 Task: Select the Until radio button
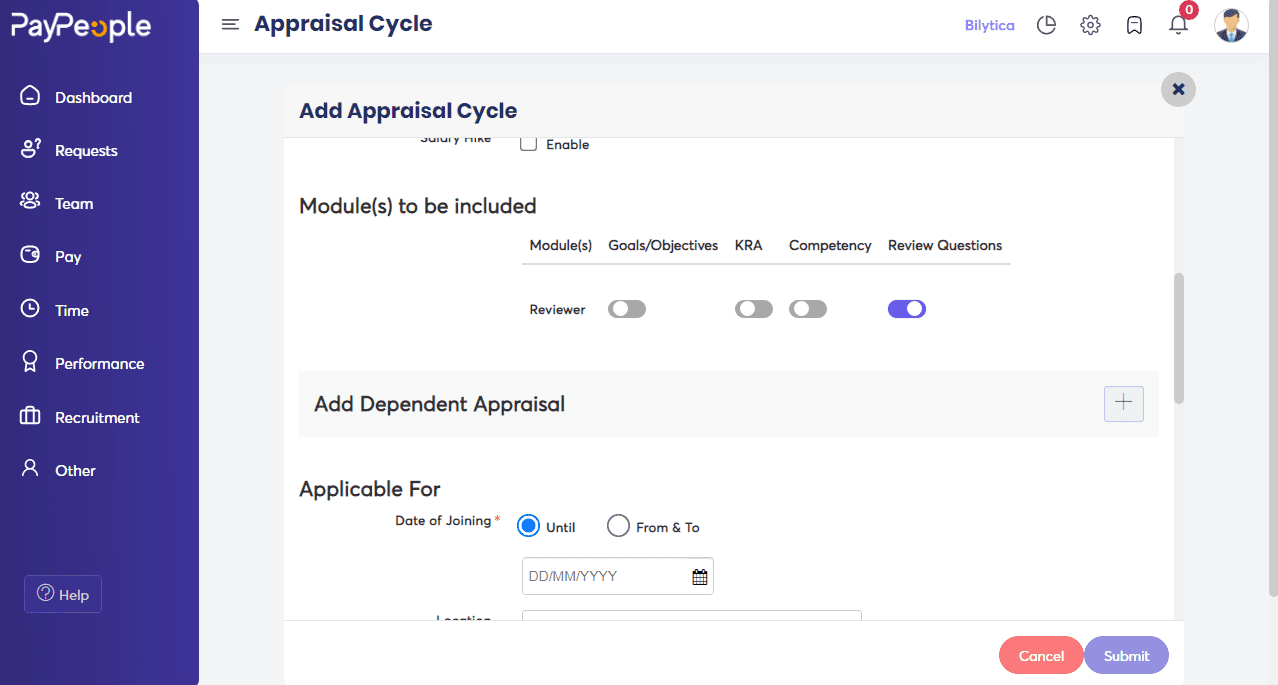pyautogui.click(x=529, y=526)
